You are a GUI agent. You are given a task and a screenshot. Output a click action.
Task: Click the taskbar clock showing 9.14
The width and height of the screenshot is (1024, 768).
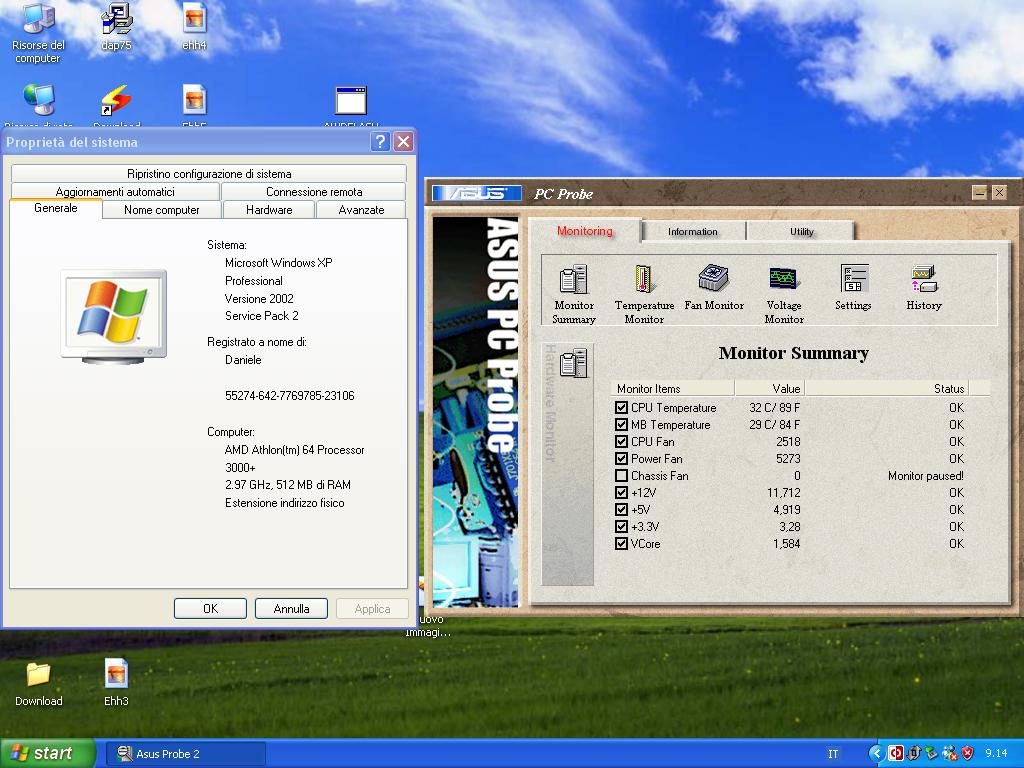point(996,753)
